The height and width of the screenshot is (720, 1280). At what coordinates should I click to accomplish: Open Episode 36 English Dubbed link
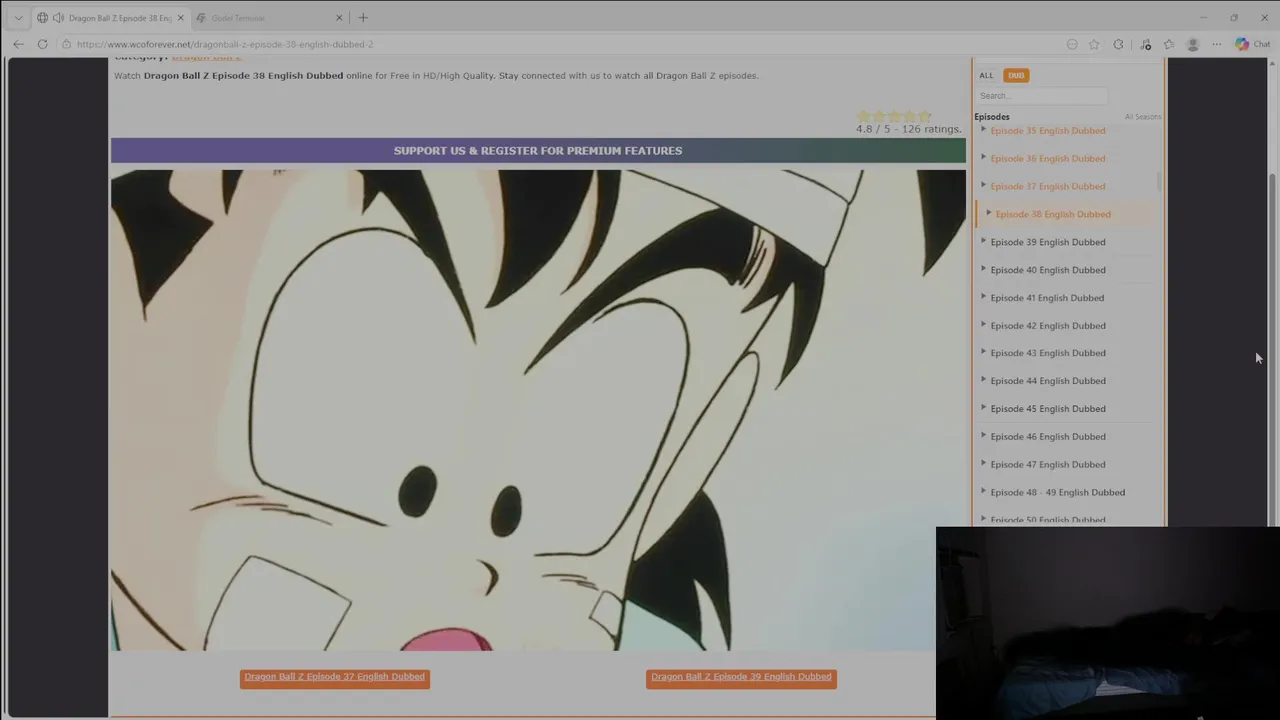click(1048, 158)
